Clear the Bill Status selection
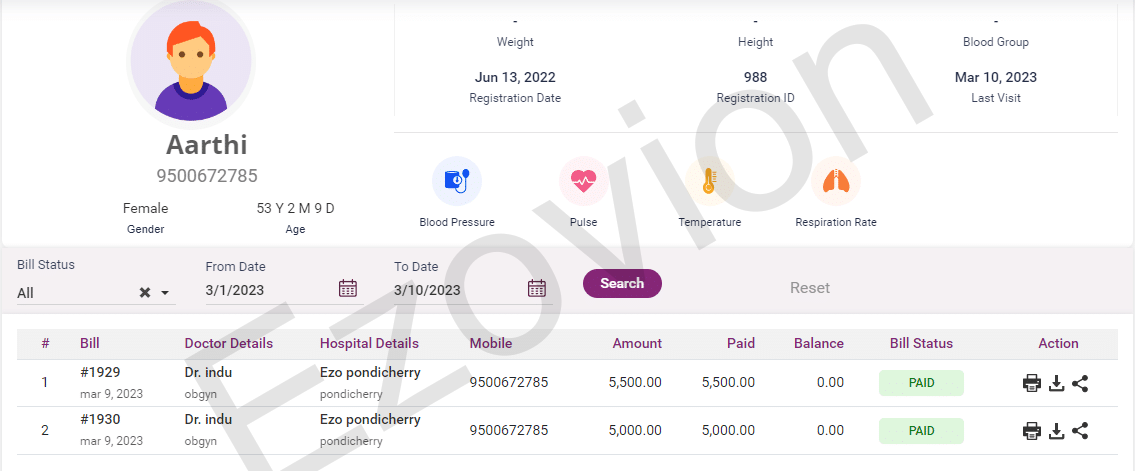This screenshot has width=1135, height=471. click(145, 293)
